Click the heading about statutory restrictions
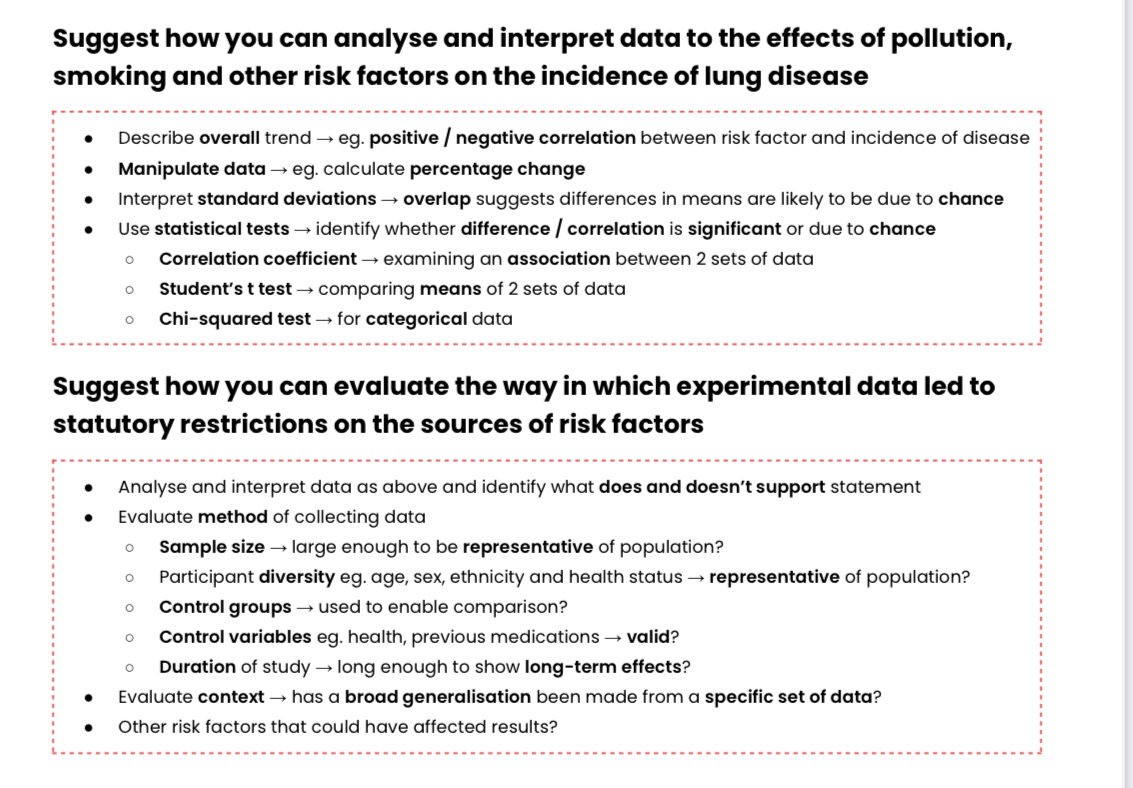 coord(523,404)
